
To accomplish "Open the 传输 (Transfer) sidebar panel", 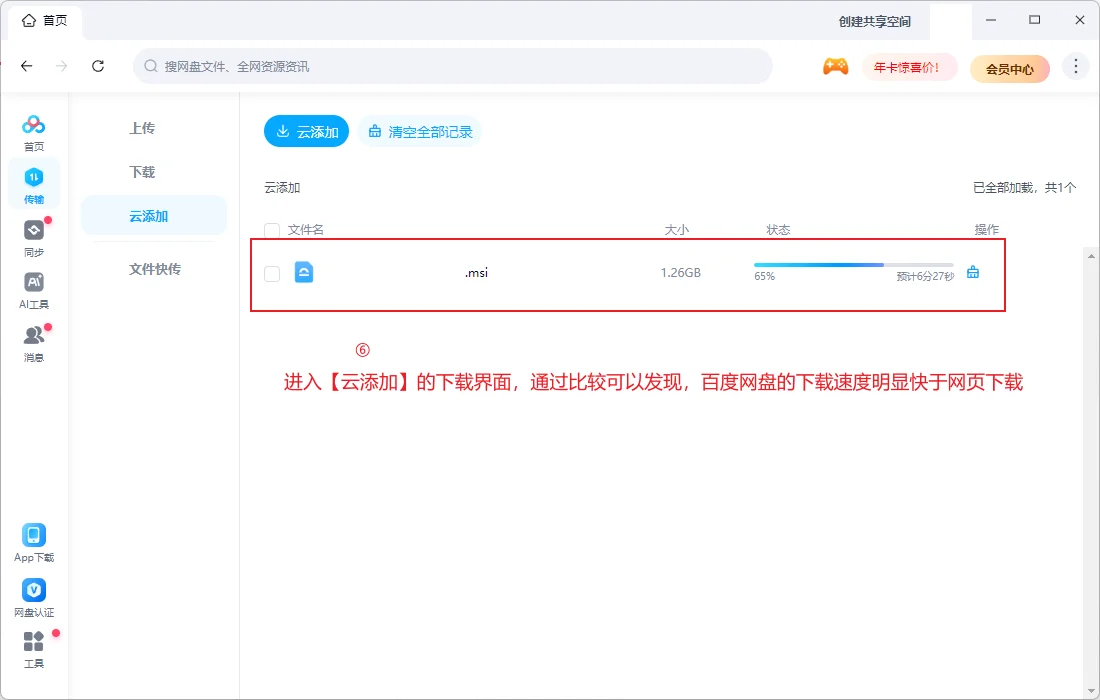I will coord(33,183).
